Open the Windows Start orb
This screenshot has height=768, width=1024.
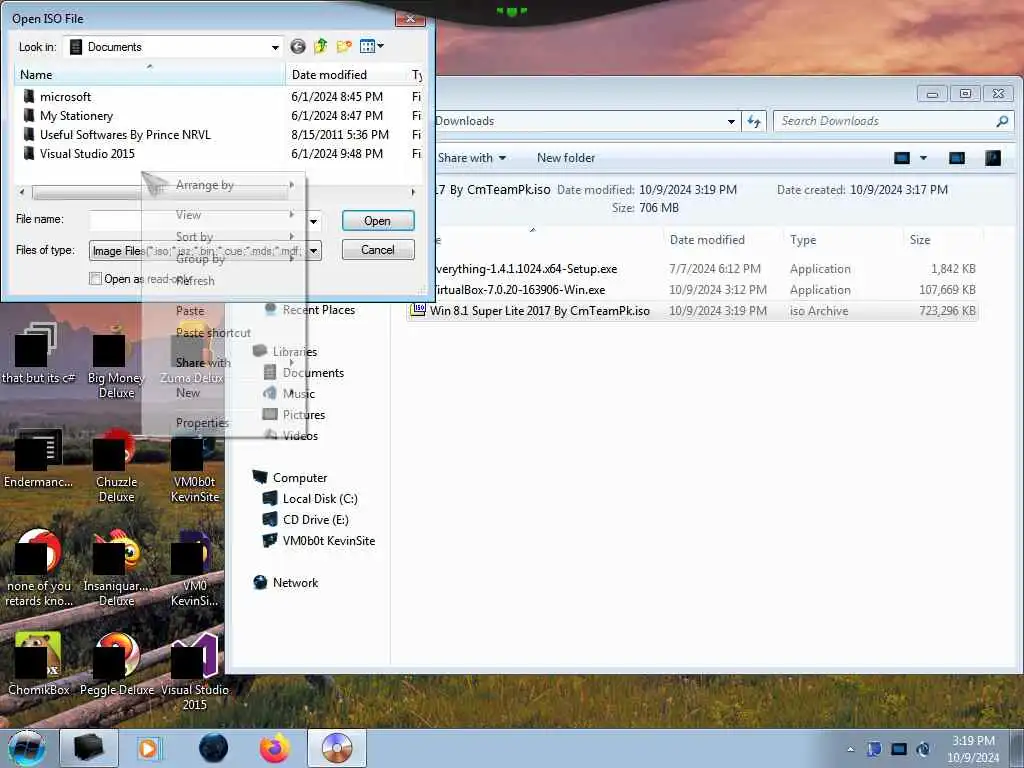point(27,748)
